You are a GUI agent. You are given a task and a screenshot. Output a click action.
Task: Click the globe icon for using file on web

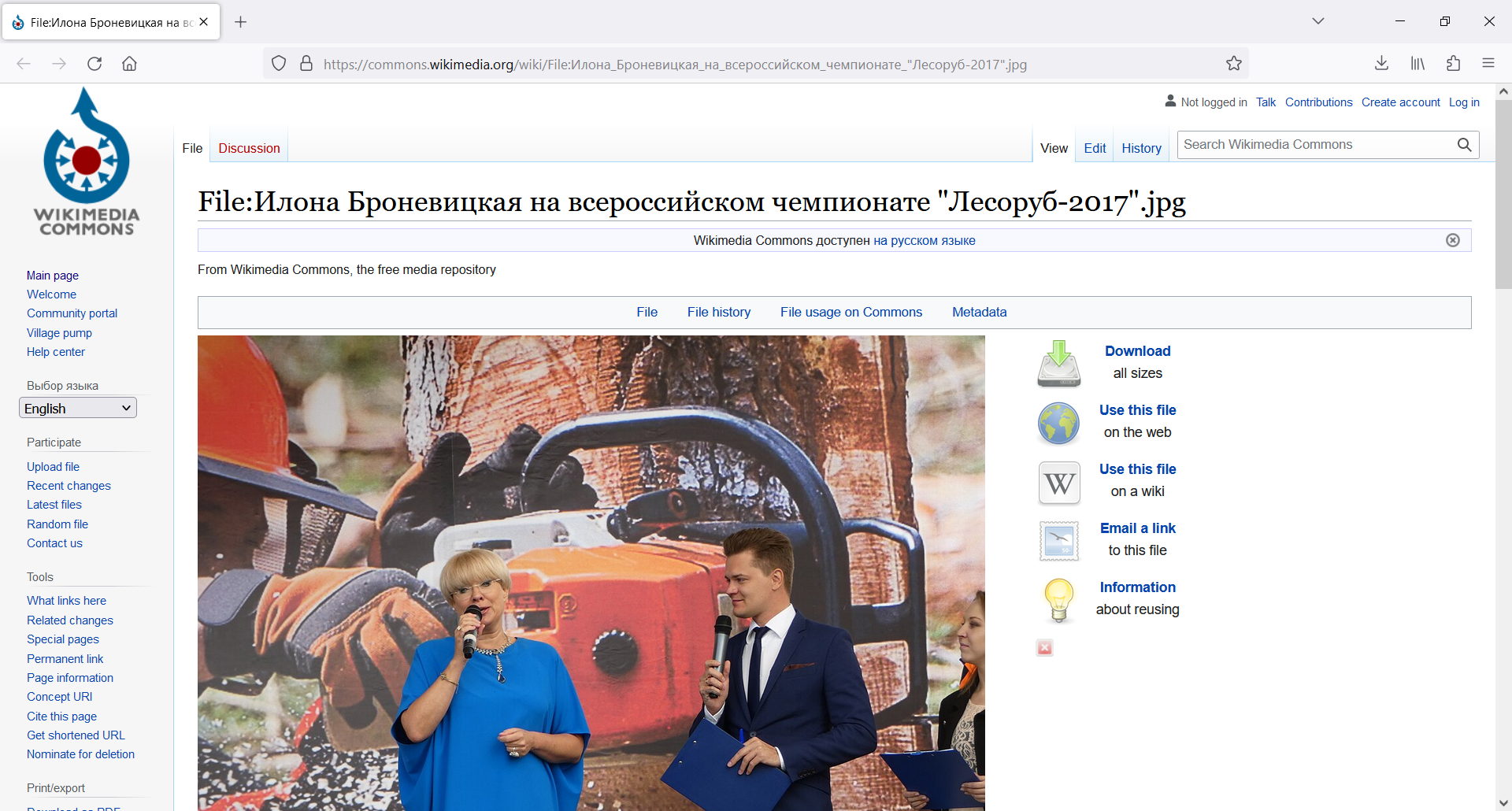click(x=1058, y=423)
